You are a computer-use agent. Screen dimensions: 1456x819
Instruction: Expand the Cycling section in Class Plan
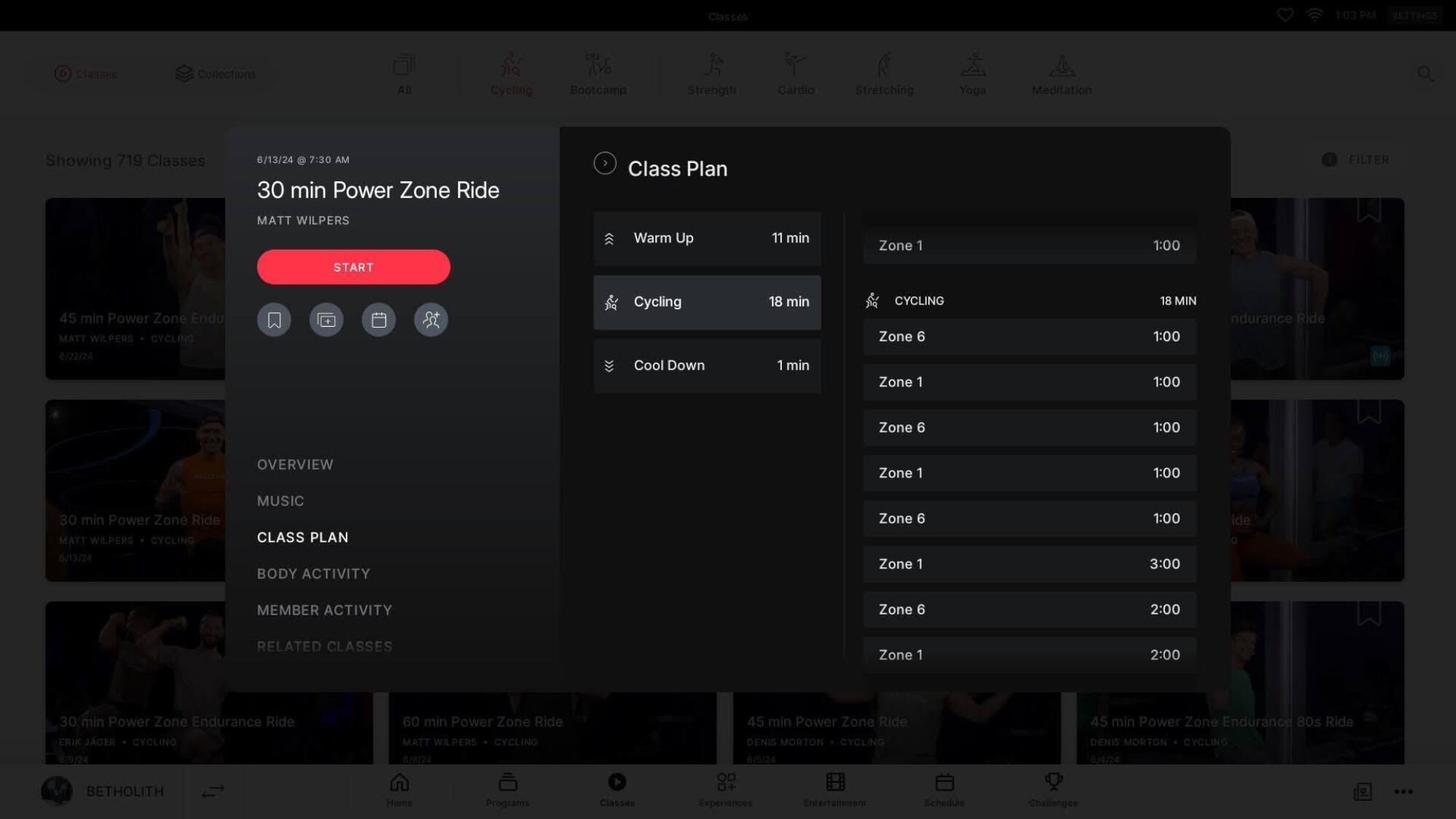click(706, 302)
